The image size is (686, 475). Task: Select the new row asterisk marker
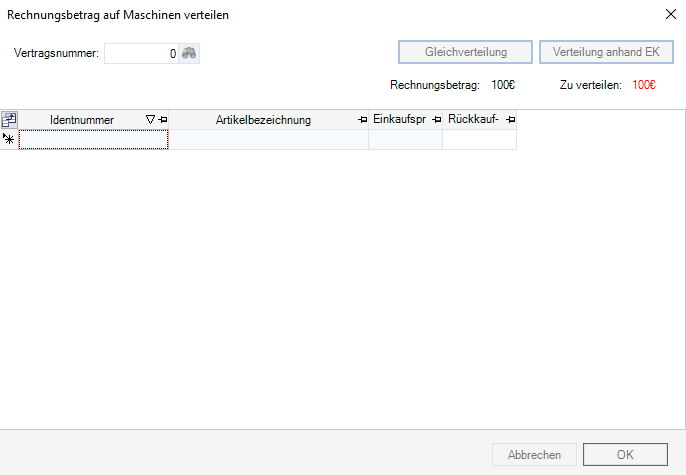9,140
